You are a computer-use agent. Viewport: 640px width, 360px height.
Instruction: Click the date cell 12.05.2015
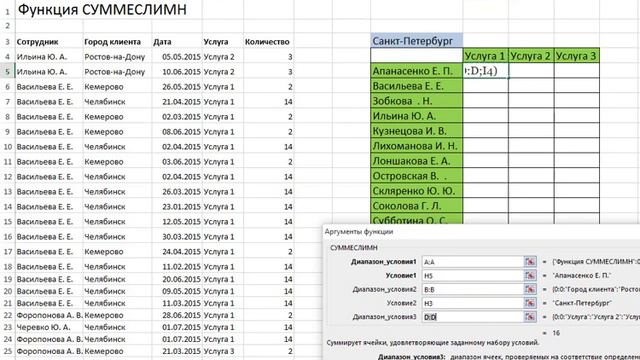[177, 222]
